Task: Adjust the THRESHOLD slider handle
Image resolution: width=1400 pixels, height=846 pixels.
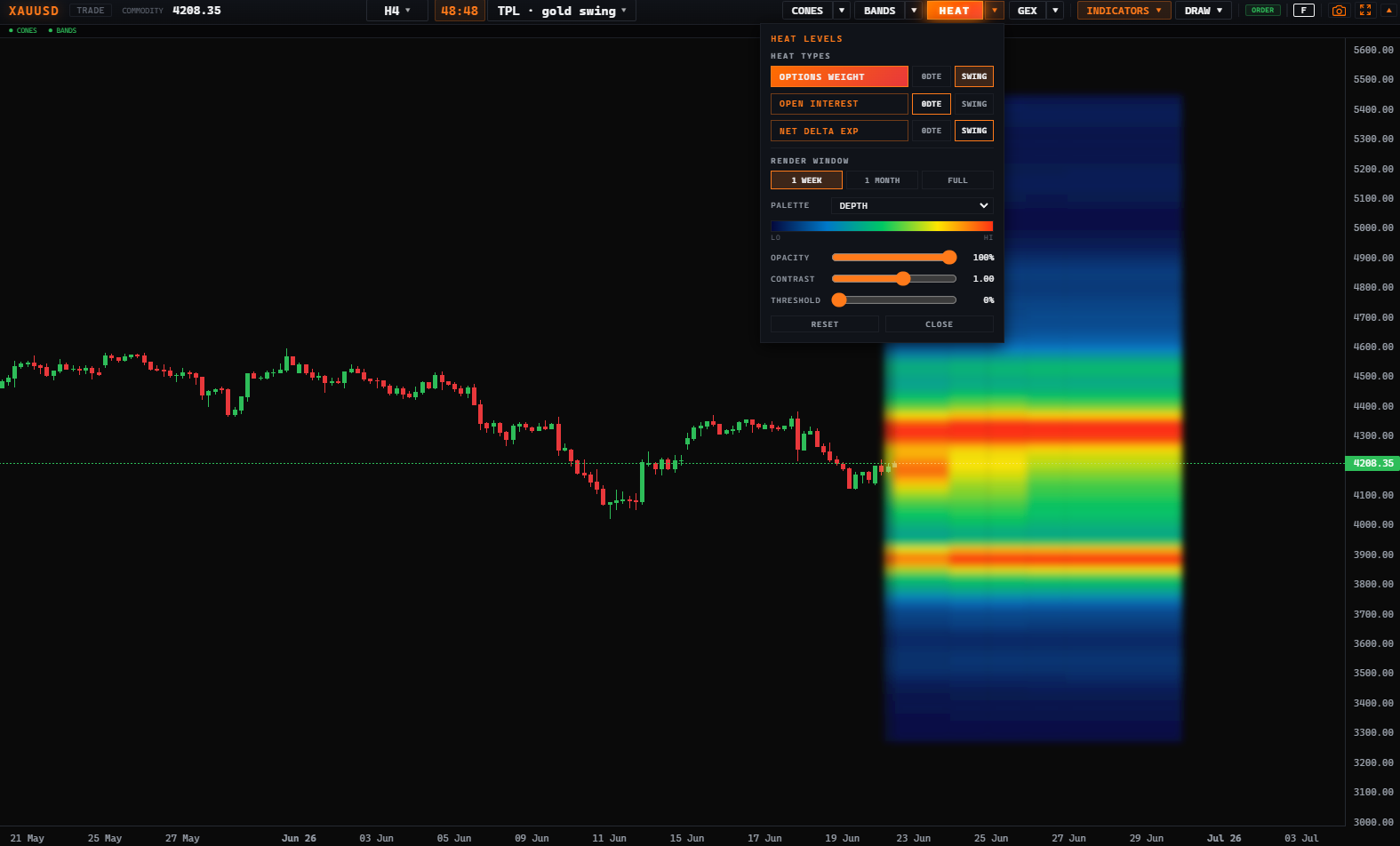Action: [x=839, y=300]
